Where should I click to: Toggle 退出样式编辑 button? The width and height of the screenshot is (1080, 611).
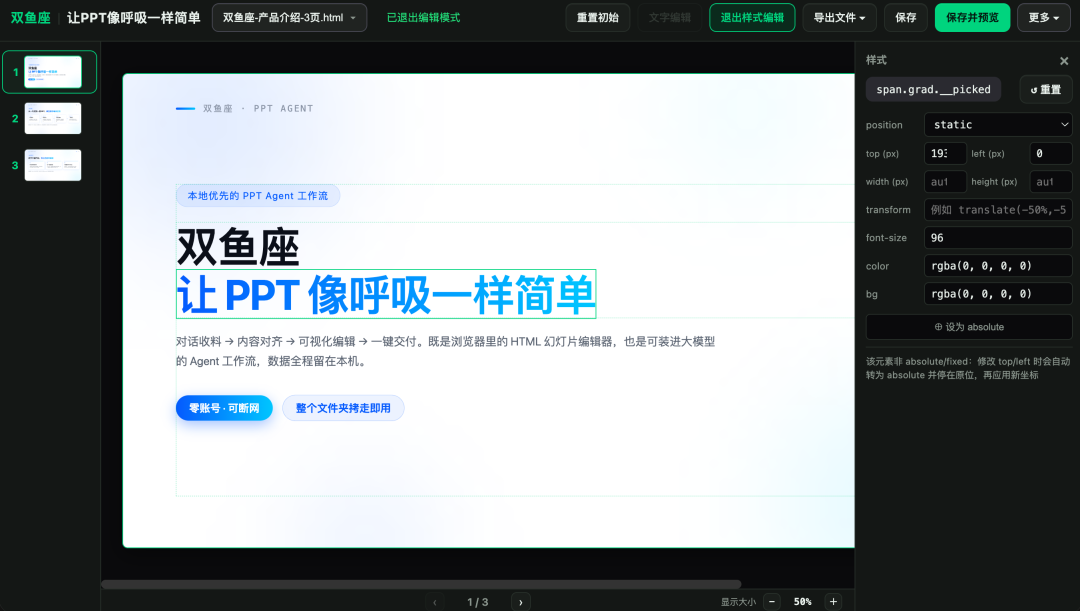(x=752, y=18)
